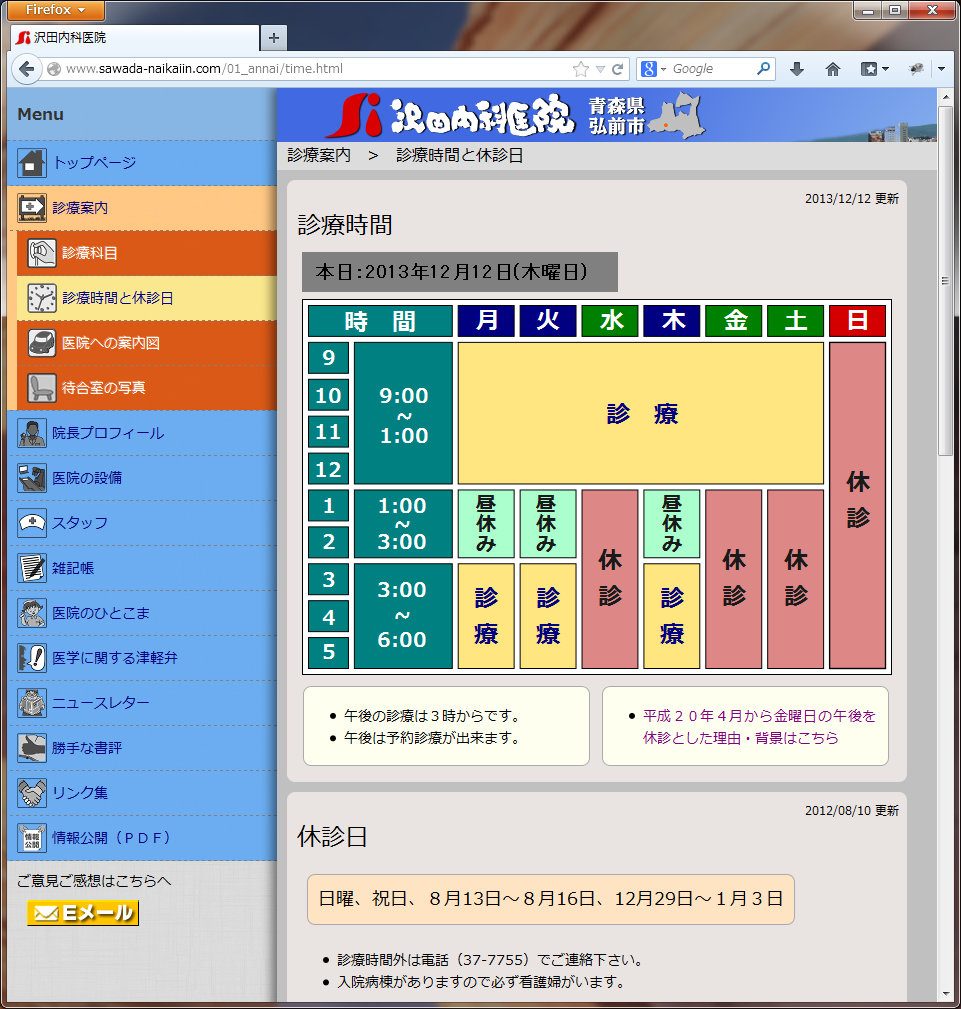961x1009 pixels.
Task: Click the magnifier icon in search box
Action: [x=763, y=69]
